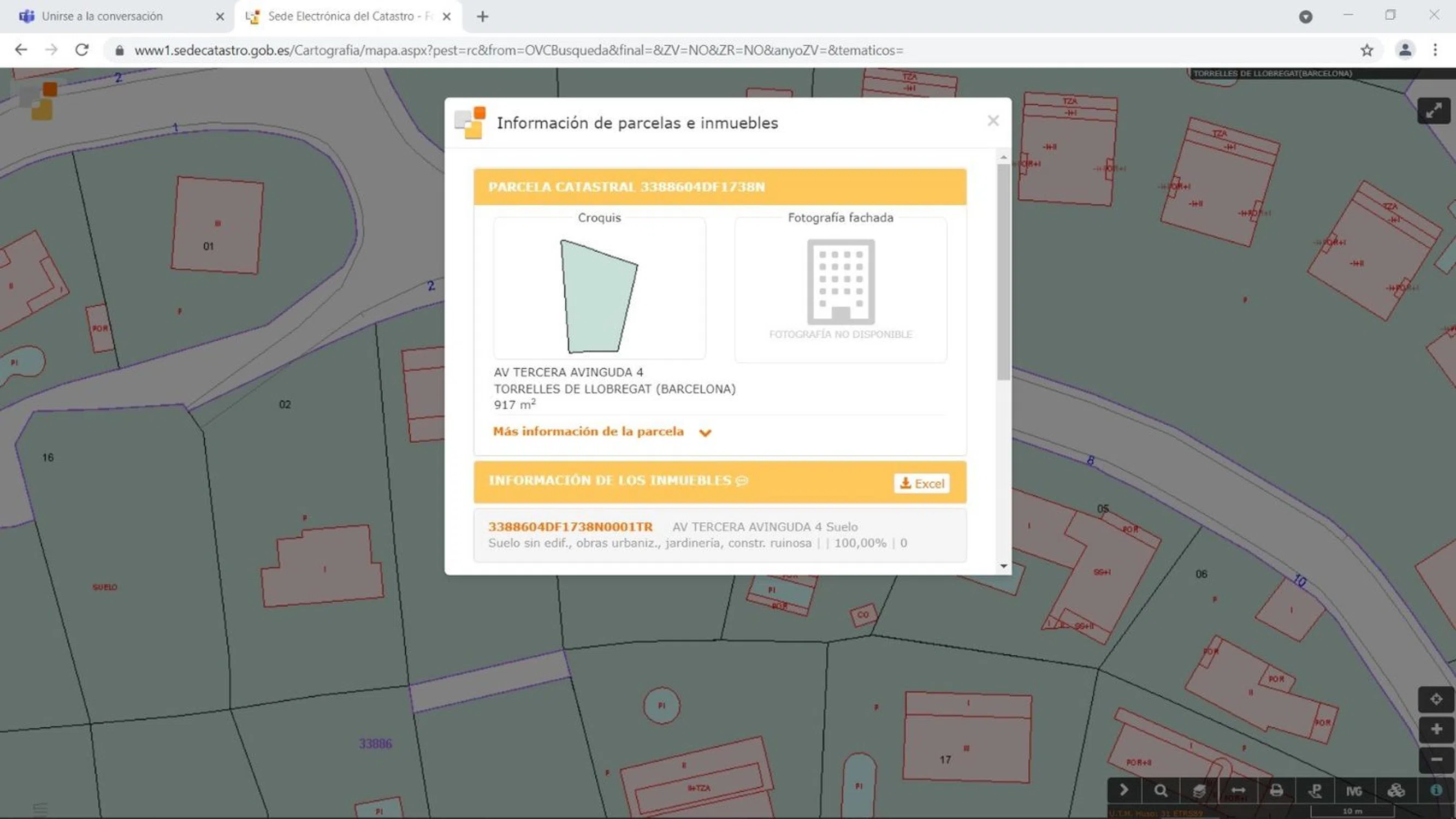The height and width of the screenshot is (819, 1456).
Task: Click the center map location icon
Action: coord(1436,699)
